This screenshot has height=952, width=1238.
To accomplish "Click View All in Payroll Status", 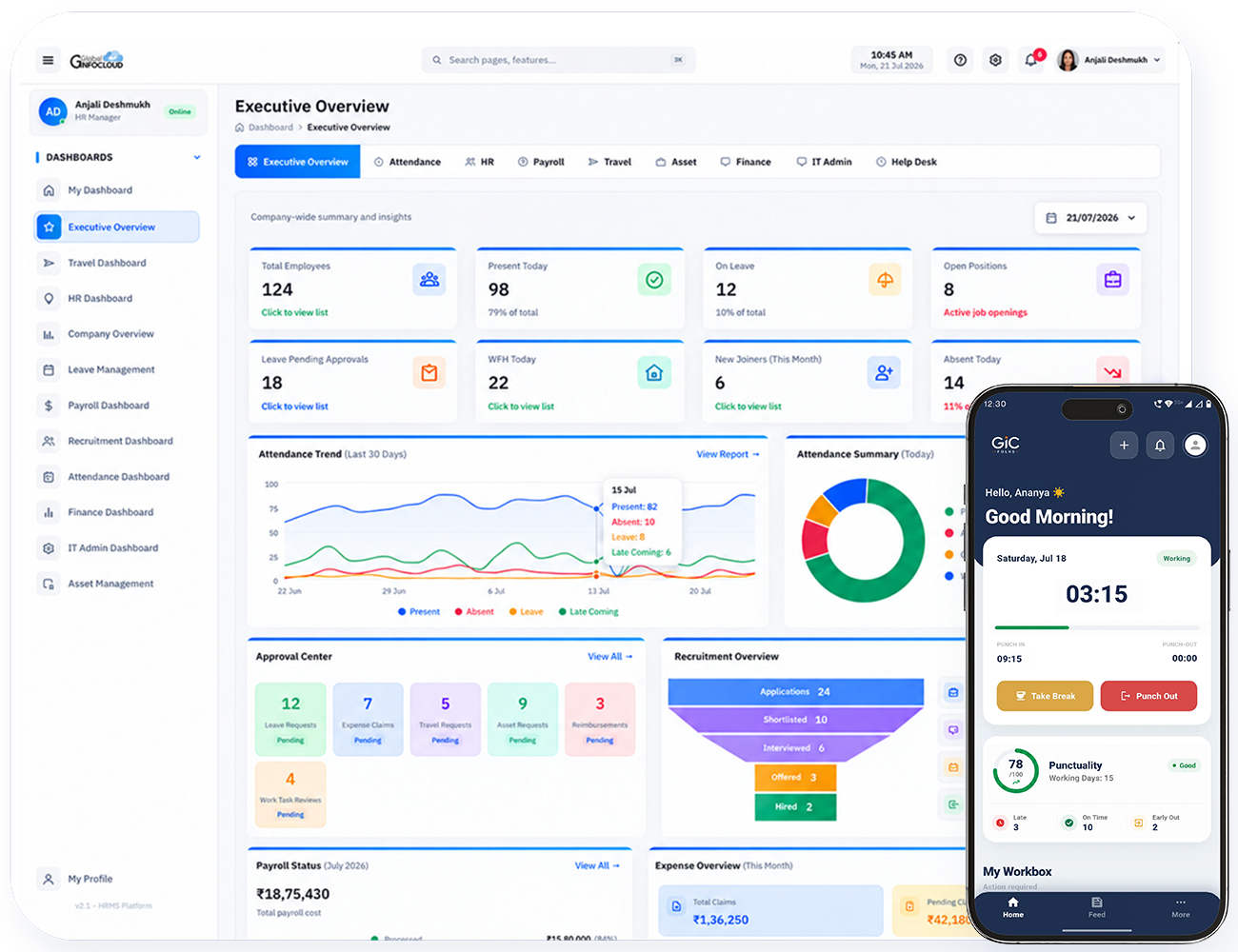I will [x=597, y=865].
